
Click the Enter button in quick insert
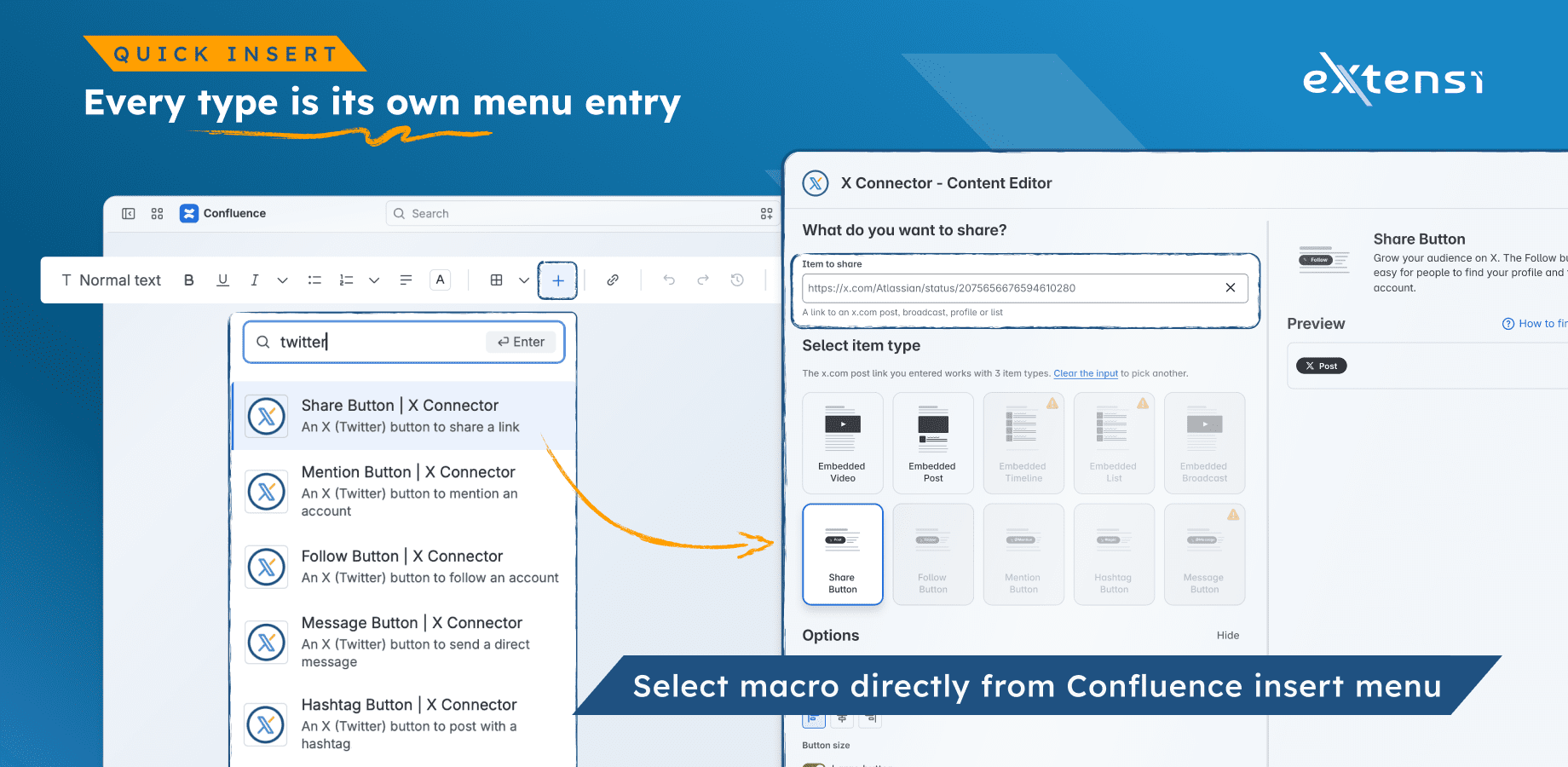click(x=521, y=342)
